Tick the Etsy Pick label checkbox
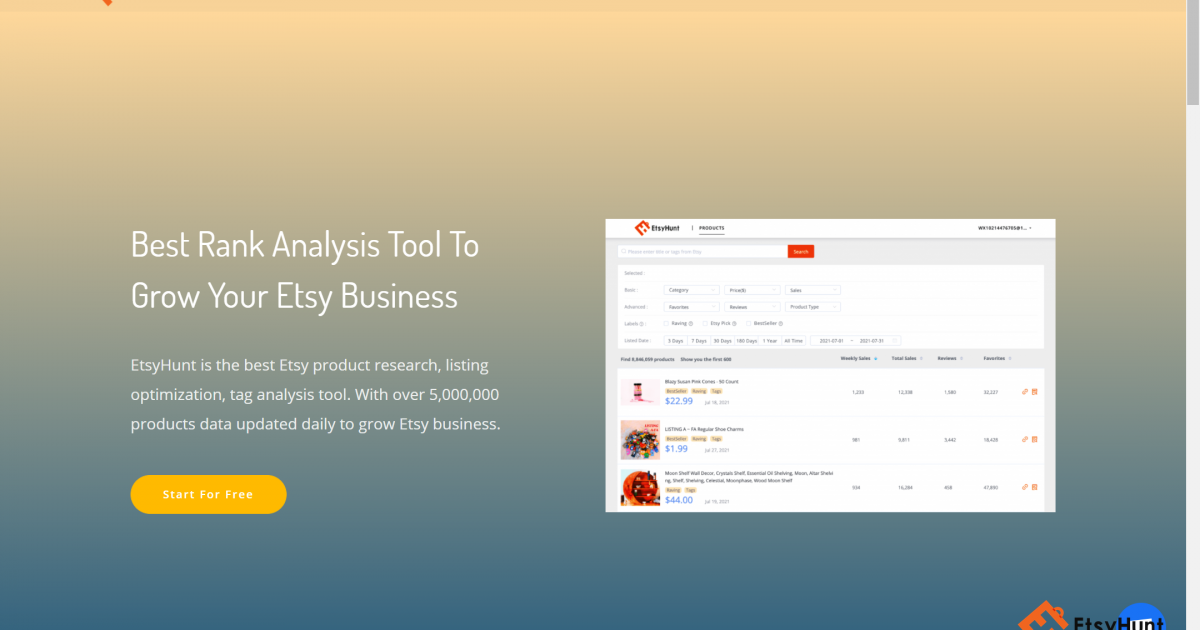This screenshot has width=1200, height=630. click(706, 323)
